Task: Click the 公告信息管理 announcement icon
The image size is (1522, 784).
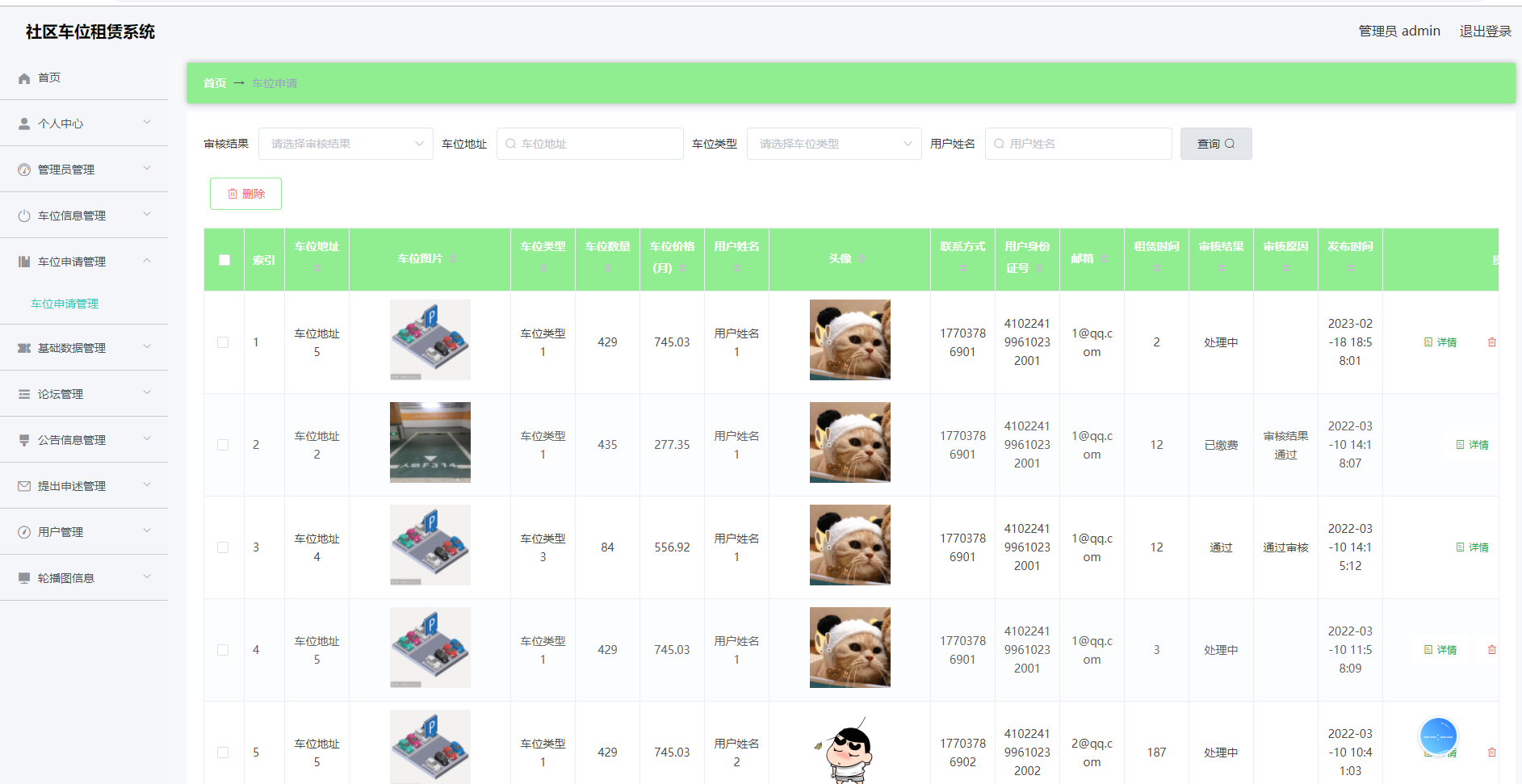Action: click(x=23, y=439)
